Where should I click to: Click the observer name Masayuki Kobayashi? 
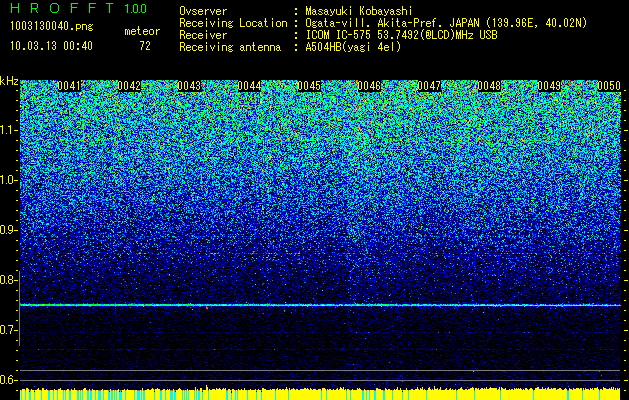coord(359,11)
